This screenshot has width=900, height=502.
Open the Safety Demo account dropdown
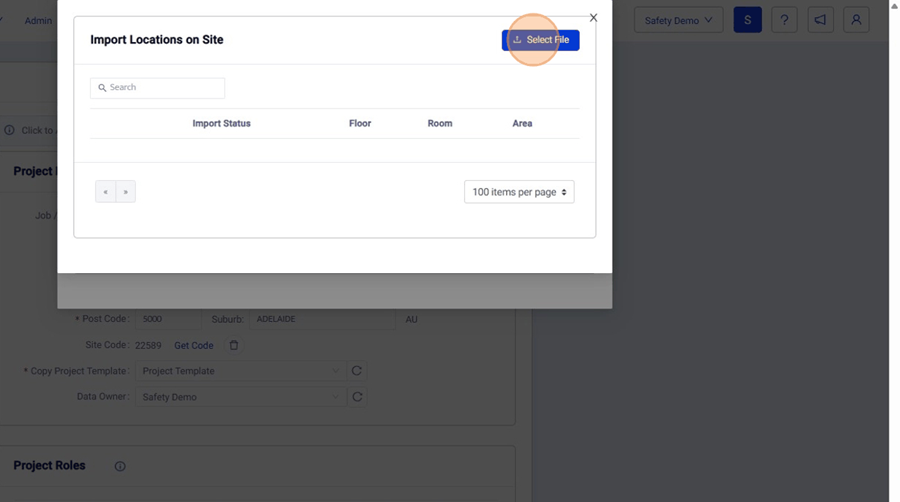click(x=678, y=20)
